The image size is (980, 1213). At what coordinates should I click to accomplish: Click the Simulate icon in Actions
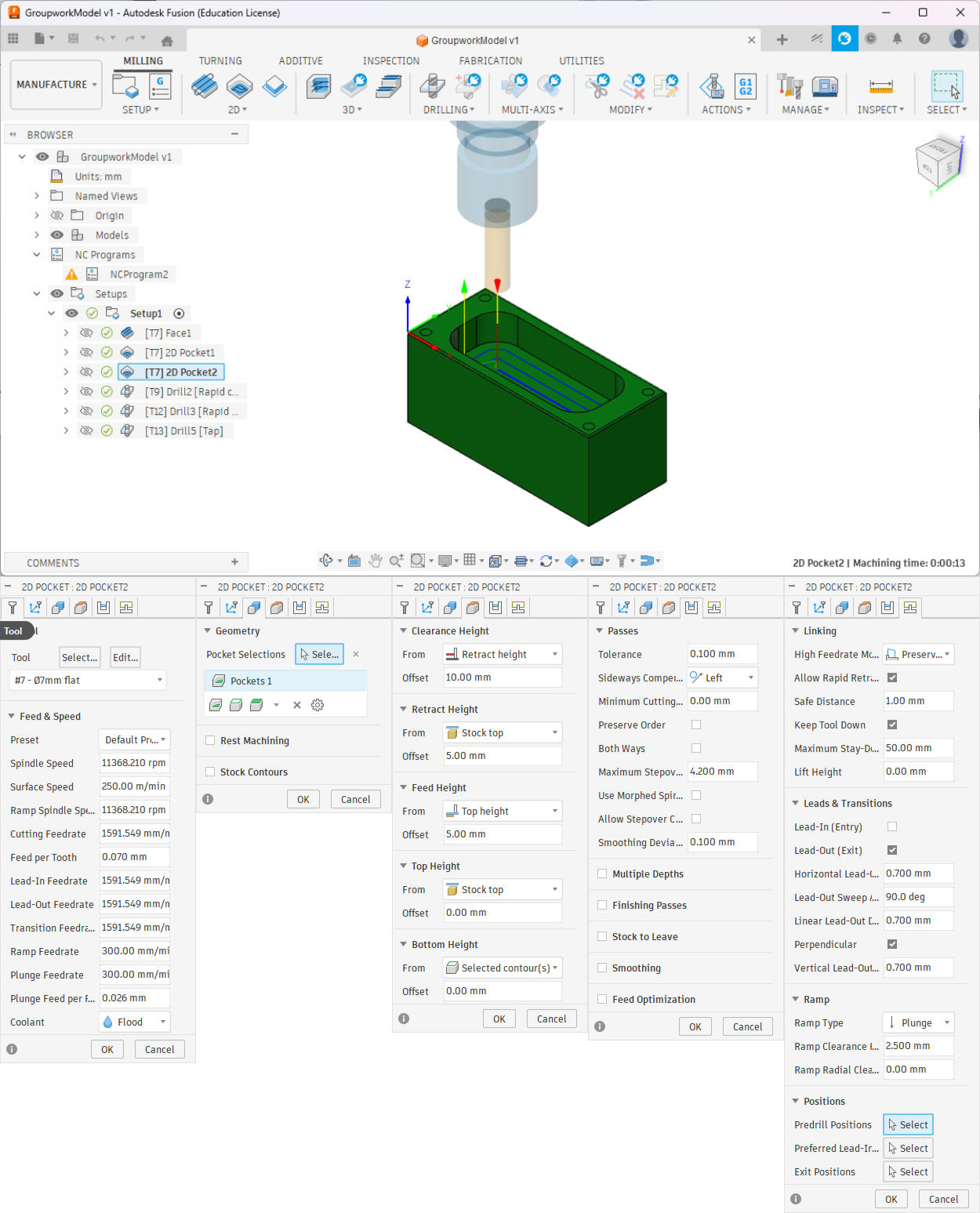(x=712, y=85)
